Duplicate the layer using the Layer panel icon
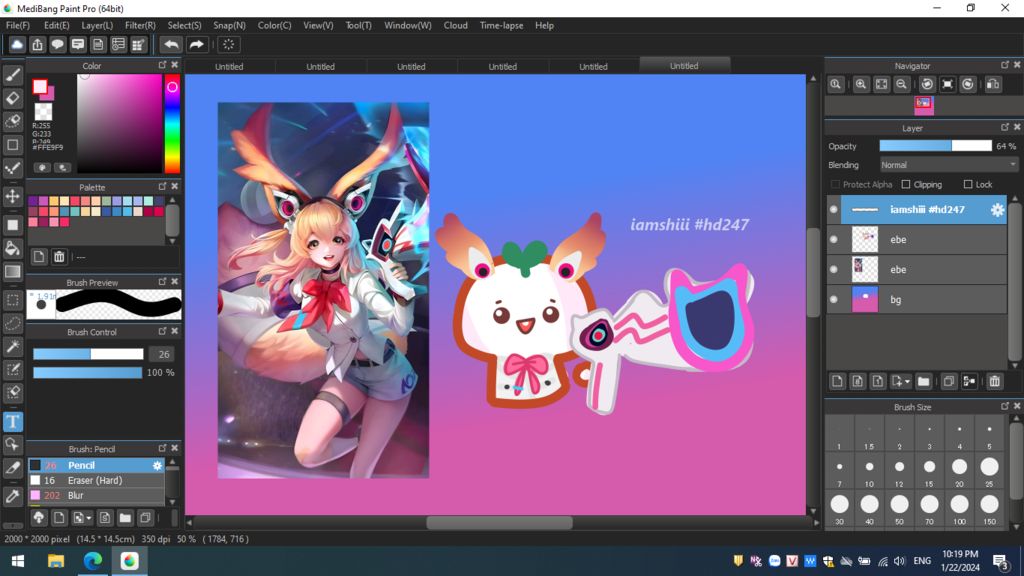Image resolution: width=1024 pixels, height=576 pixels. (x=949, y=381)
